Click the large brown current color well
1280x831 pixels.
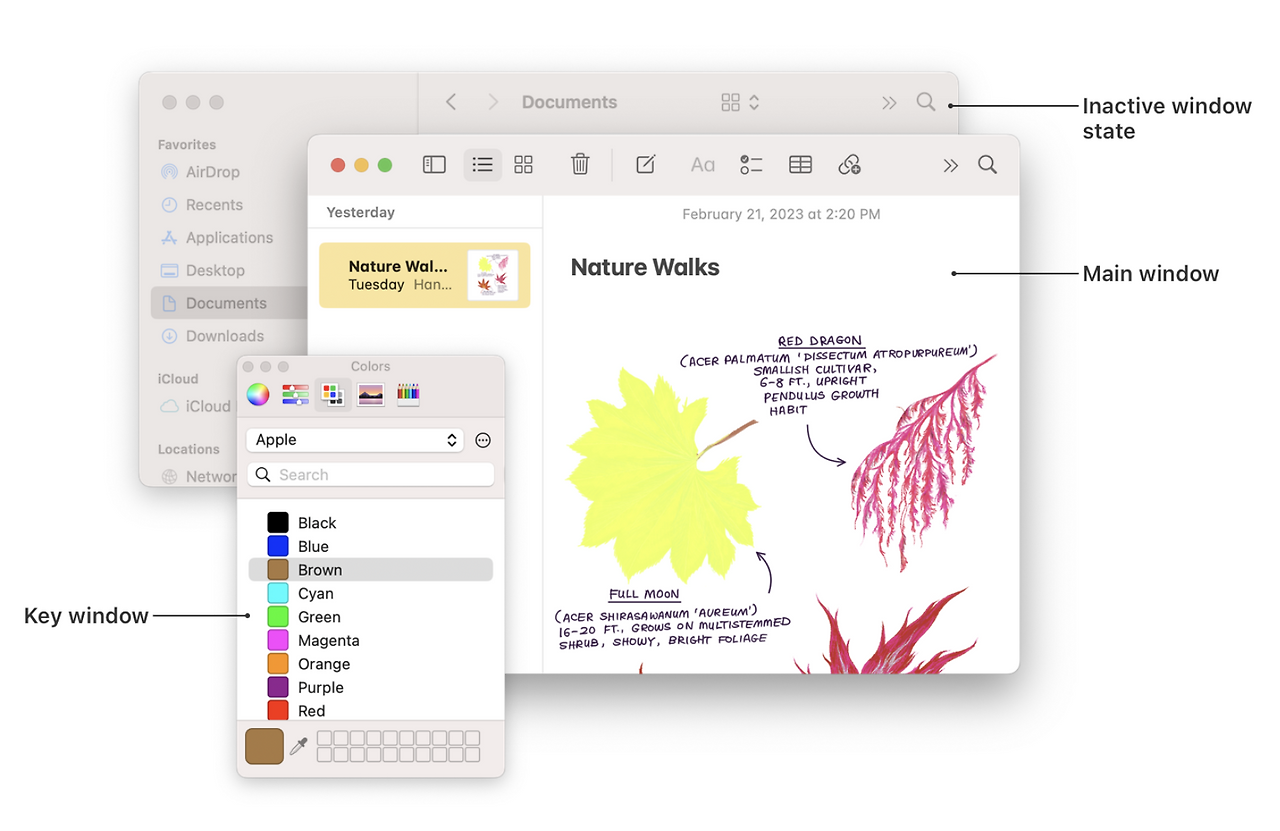[264, 746]
